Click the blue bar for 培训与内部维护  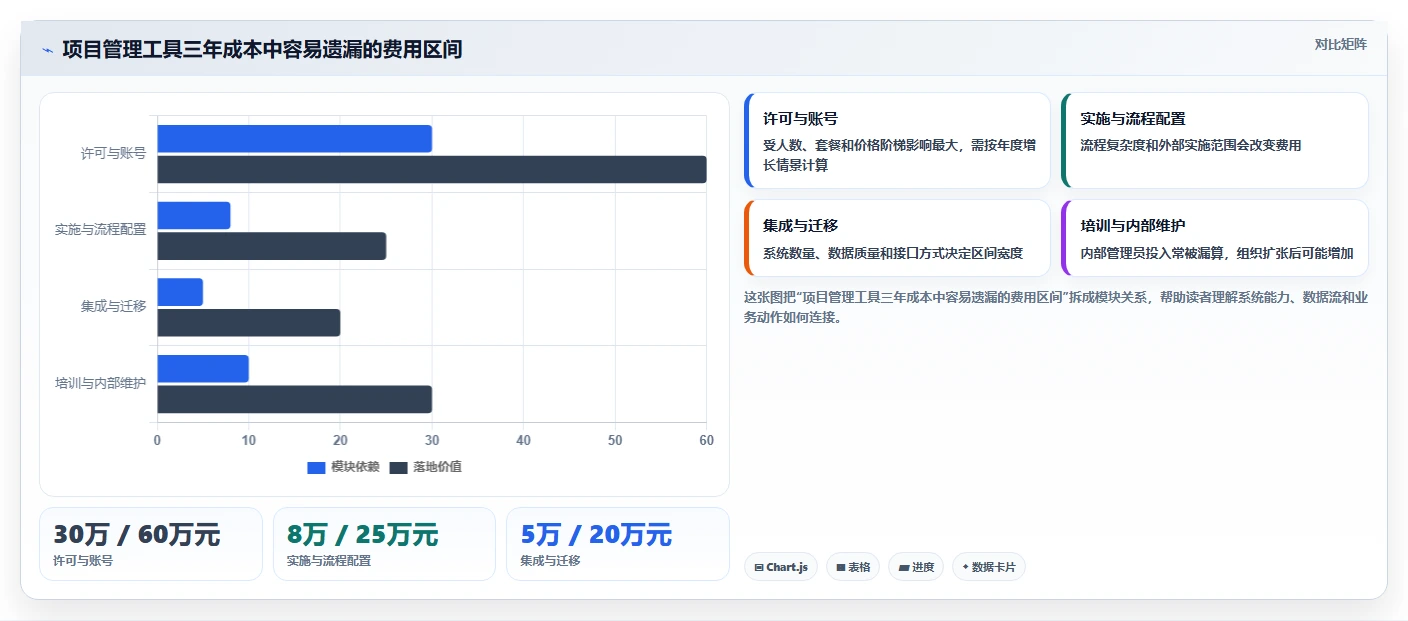pos(203,369)
